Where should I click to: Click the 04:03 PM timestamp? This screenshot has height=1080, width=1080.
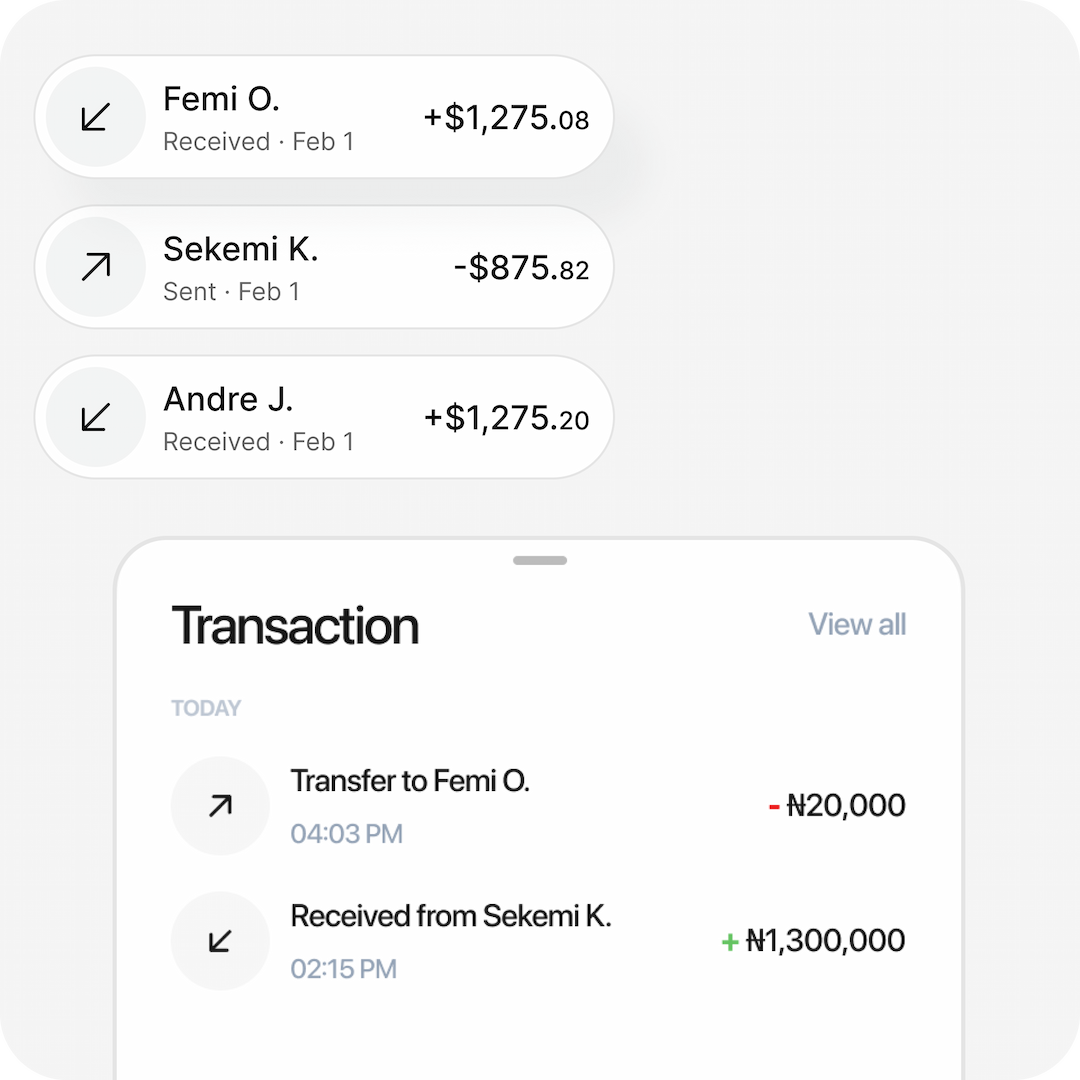coord(346,834)
